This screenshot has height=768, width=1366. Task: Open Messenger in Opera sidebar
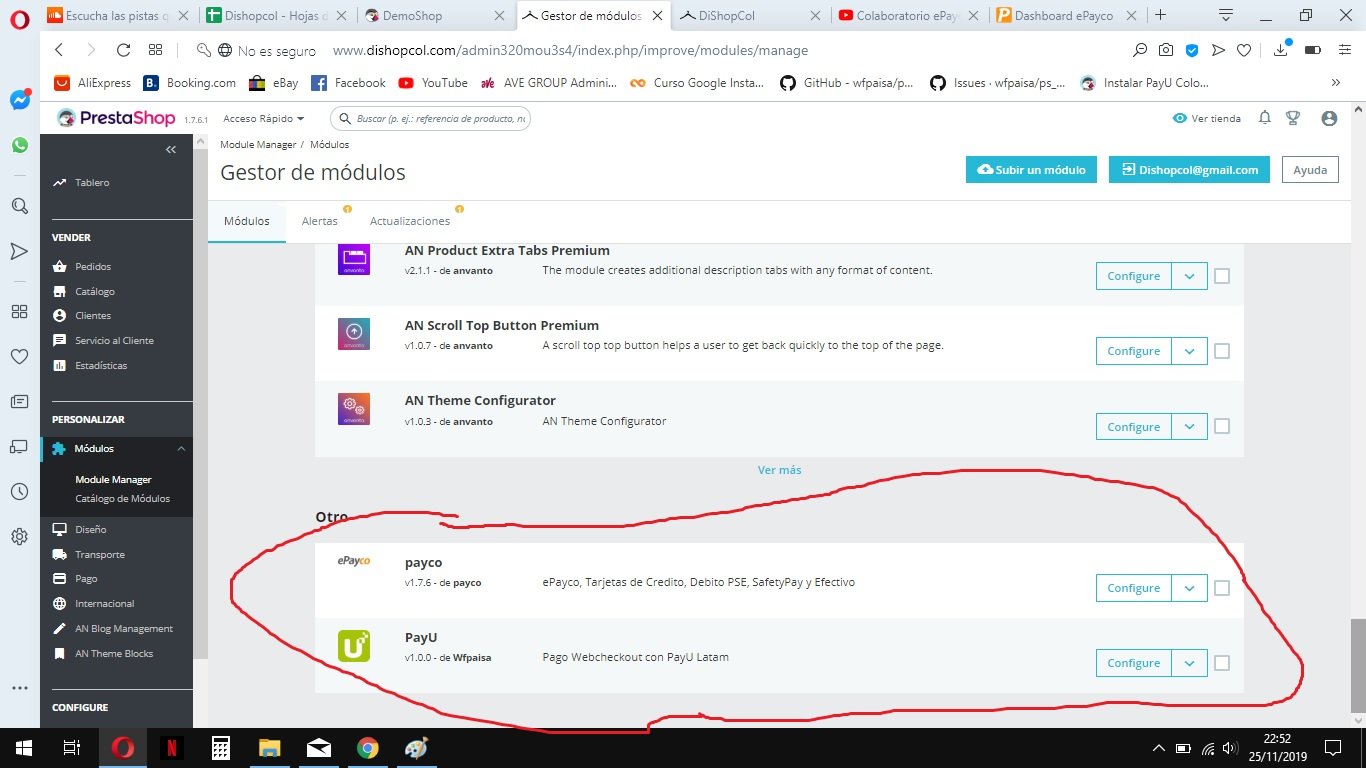(19, 100)
